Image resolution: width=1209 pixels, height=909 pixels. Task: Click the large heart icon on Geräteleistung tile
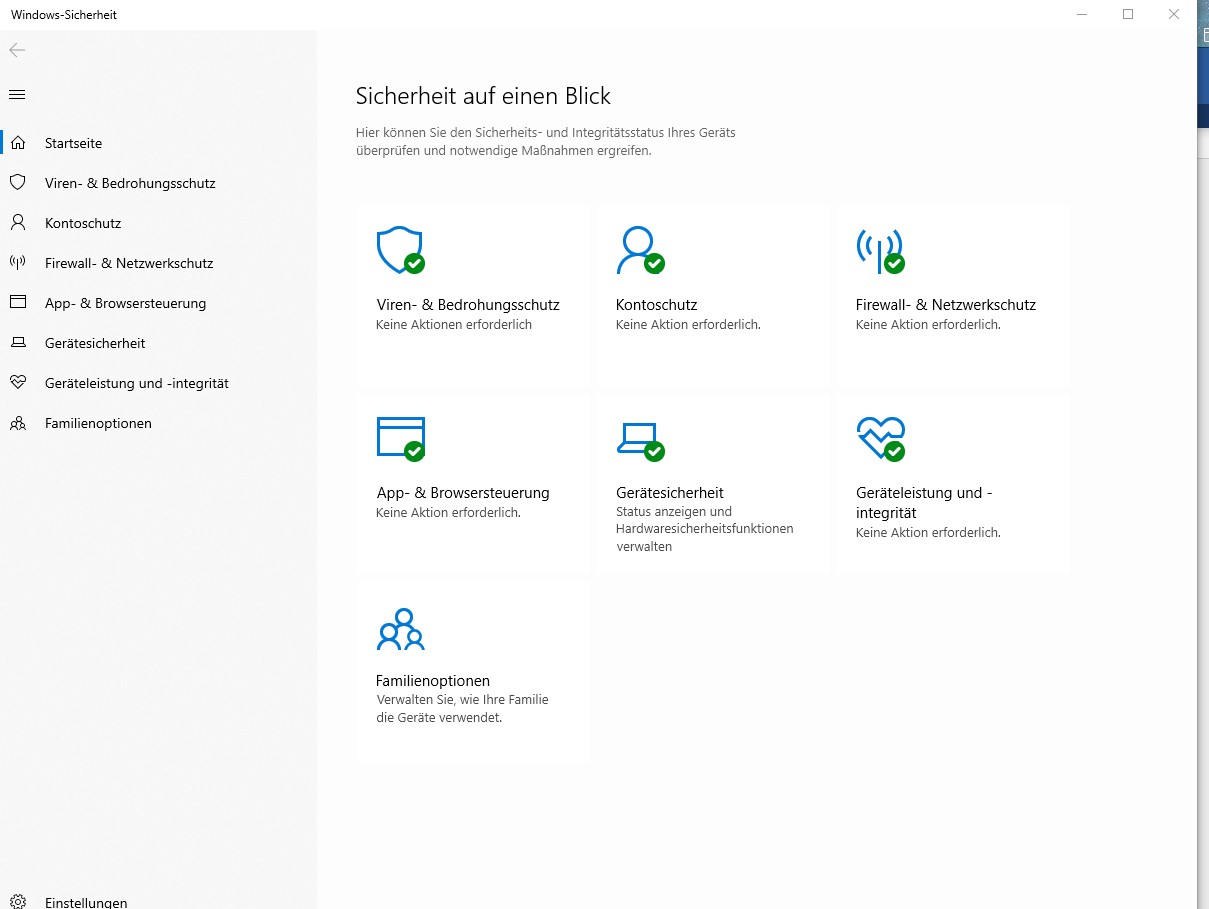tap(880, 438)
